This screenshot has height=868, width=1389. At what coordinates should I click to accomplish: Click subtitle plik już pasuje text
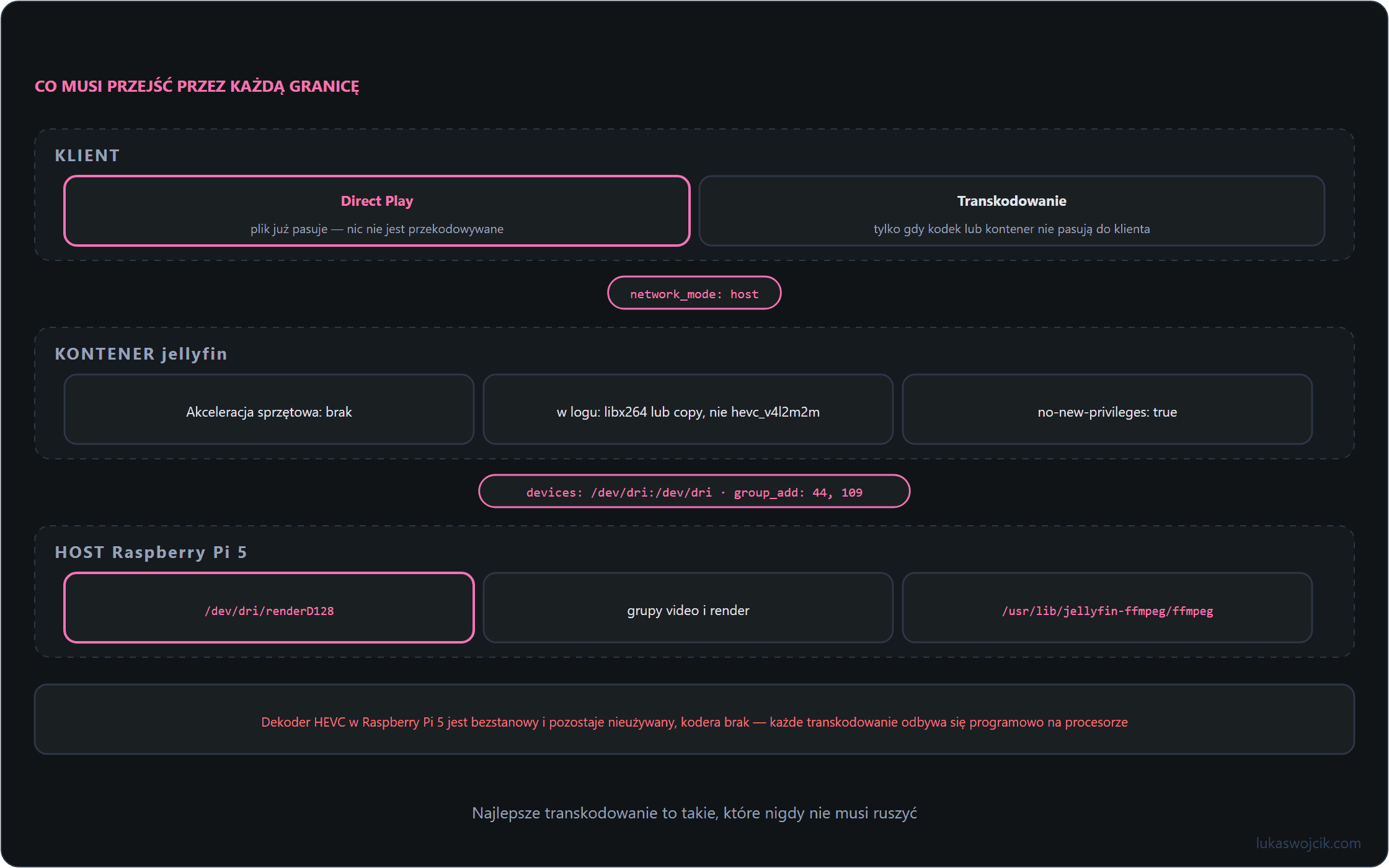pyautogui.click(x=377, y=229)
